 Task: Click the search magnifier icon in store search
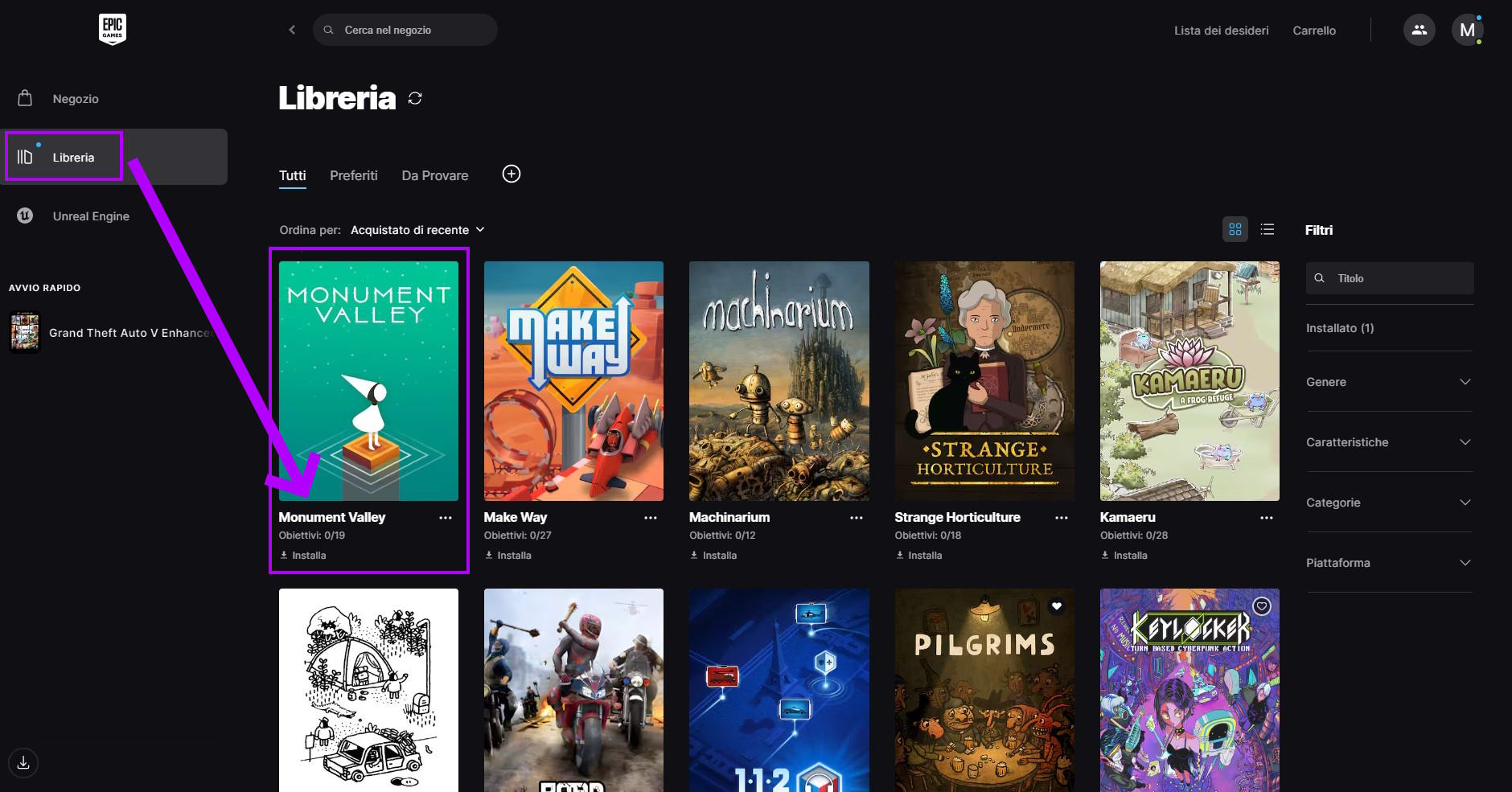pyautogui.click(x=328, y=30)
